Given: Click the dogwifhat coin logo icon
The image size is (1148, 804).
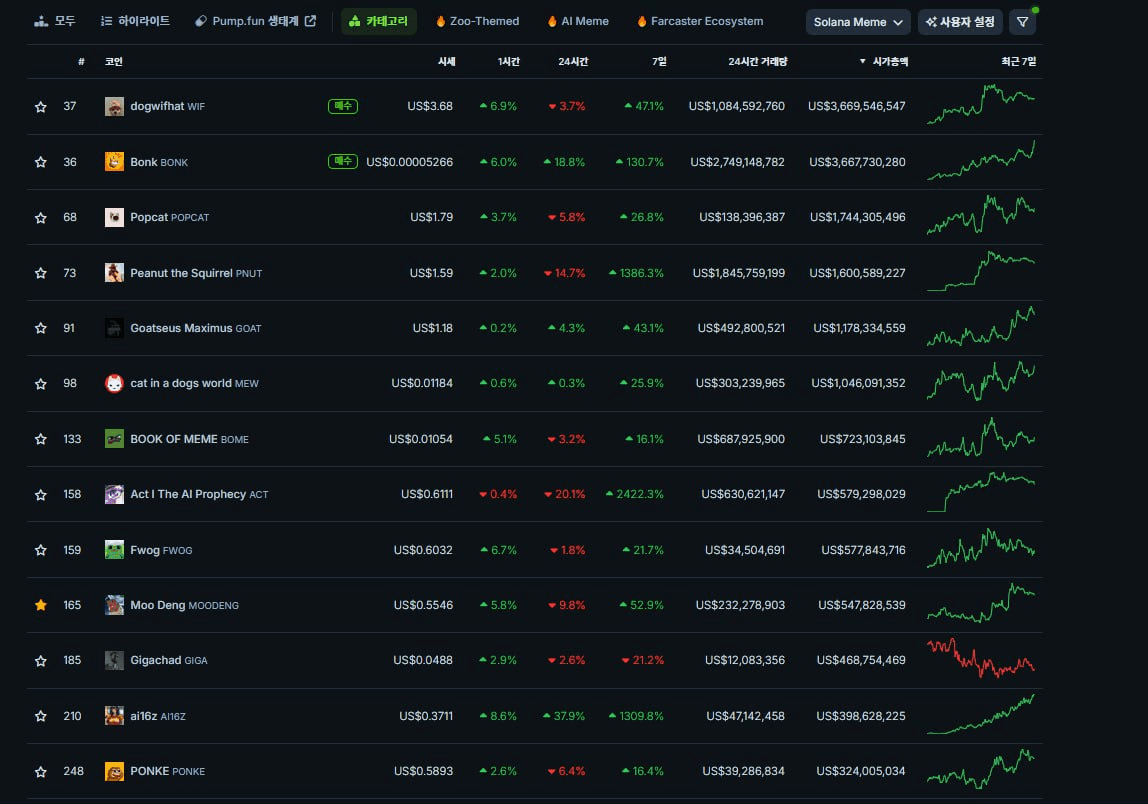Looking at the screenshot, I should [114, 107].
